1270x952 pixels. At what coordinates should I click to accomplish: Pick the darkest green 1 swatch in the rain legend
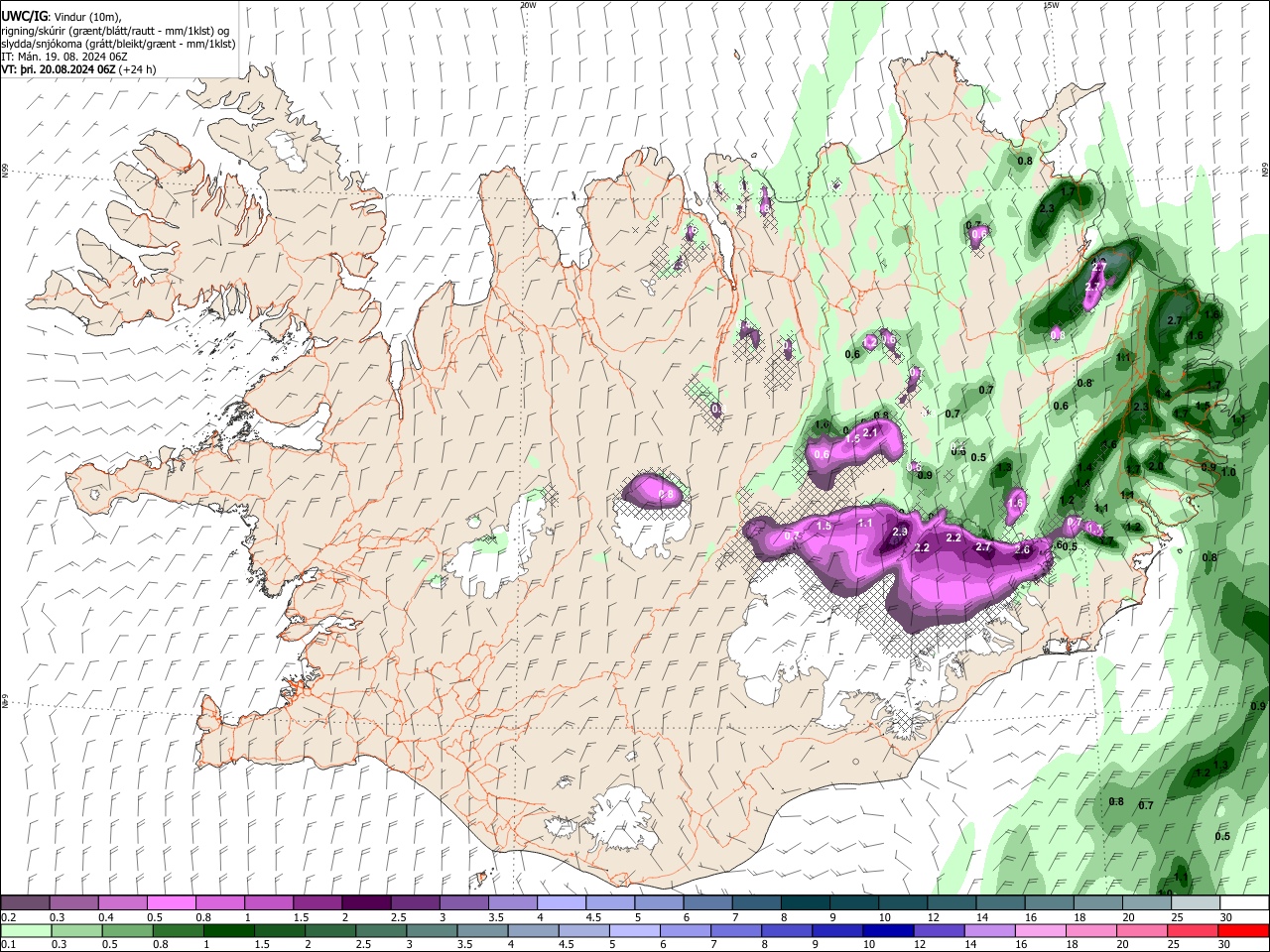pos(228,930)
